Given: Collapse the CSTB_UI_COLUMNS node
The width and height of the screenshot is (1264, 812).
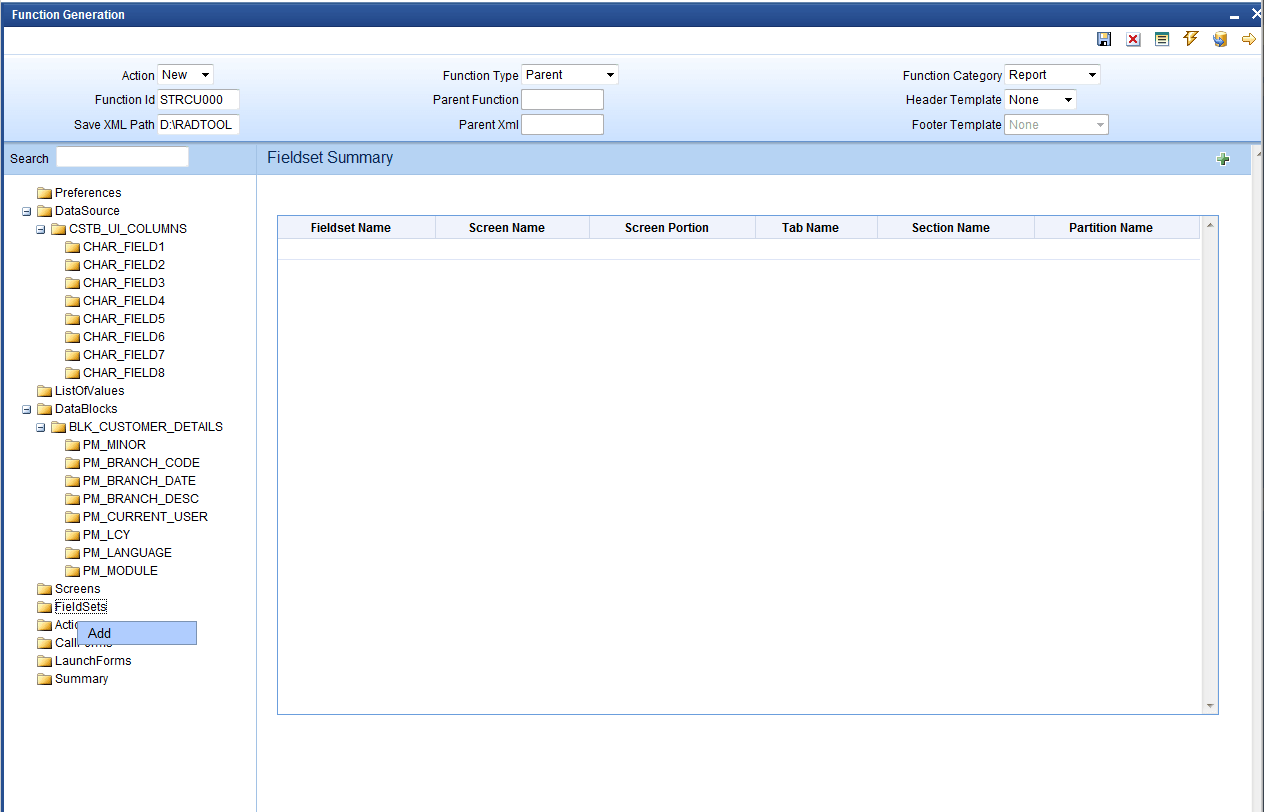Looking at the screenshot, I should pos(40,229).
